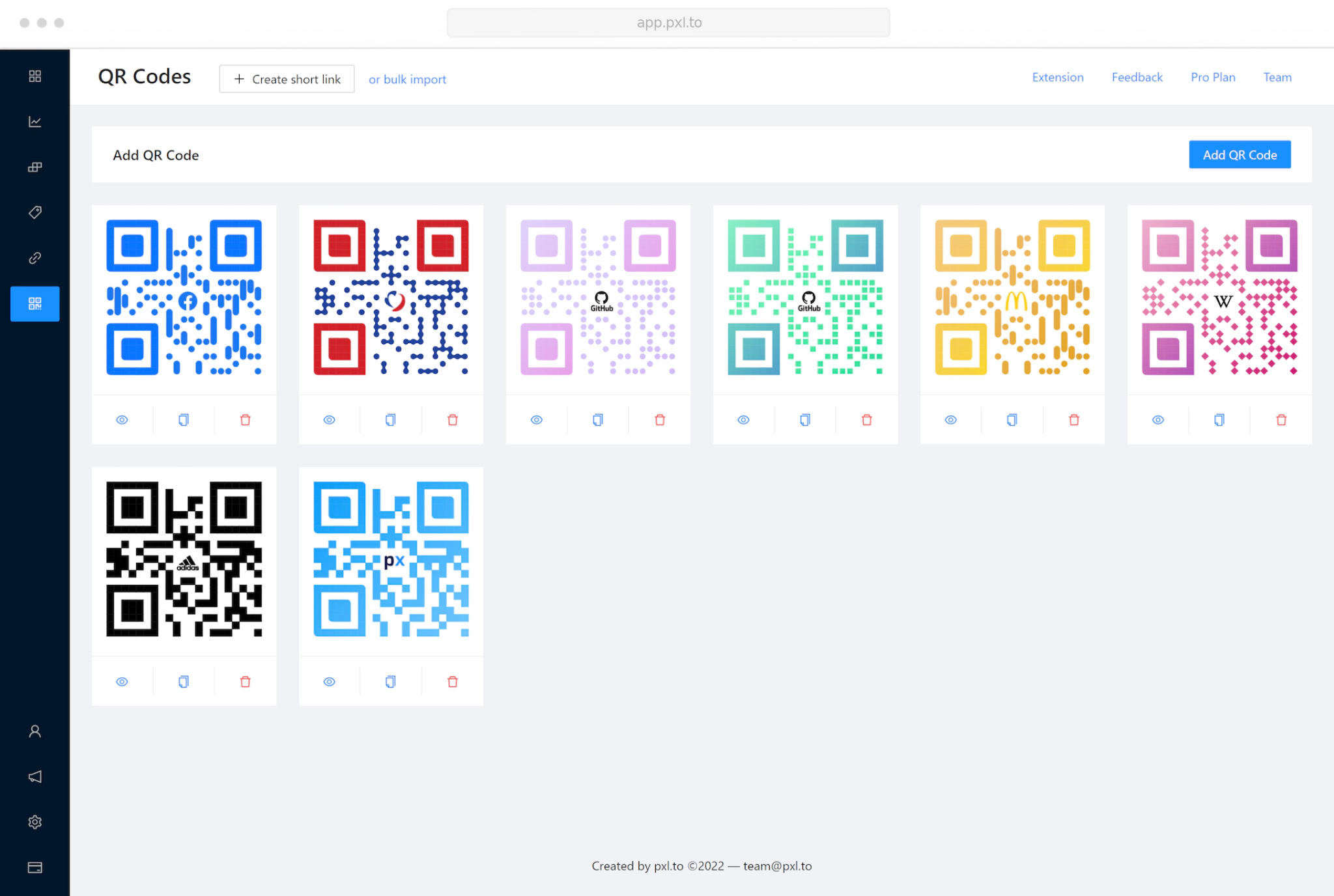
Task: Copy the pink Wikipedia QR code
Action: pyautogui.click(x=1219, y=420)
